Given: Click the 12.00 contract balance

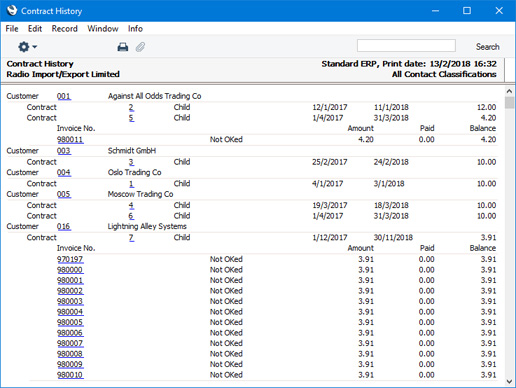Looking at the screenshot, I should click(x=486, y=107).
